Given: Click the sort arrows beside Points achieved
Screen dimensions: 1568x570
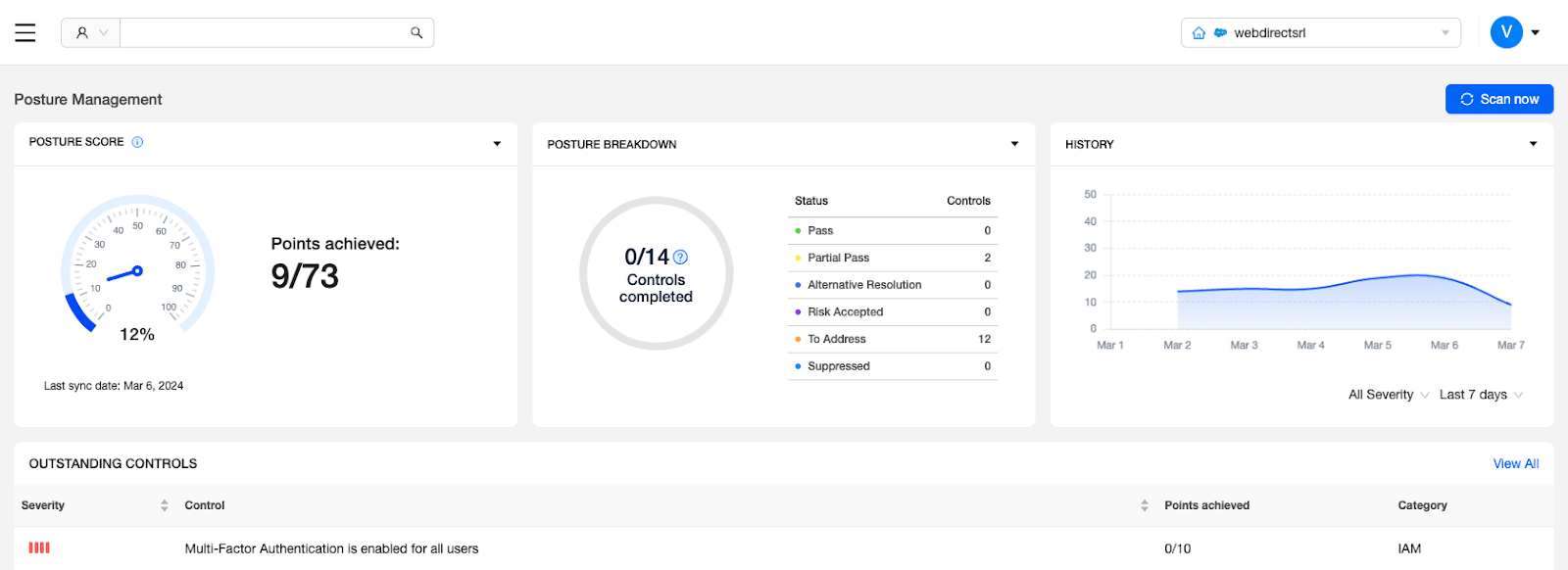Looking at the screenshot, I should (1145, 505).
